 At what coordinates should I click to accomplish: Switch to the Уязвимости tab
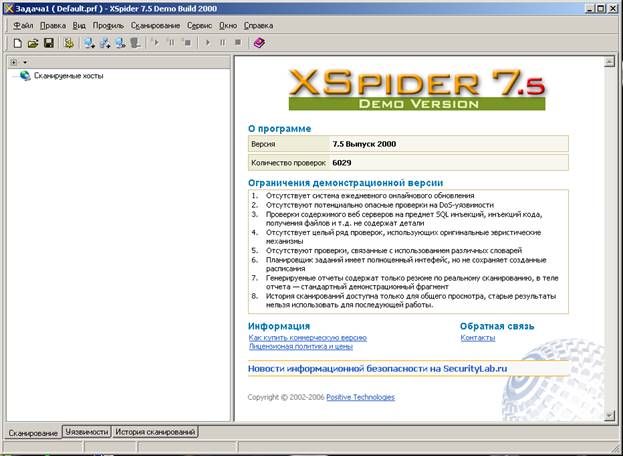(87, 432)
